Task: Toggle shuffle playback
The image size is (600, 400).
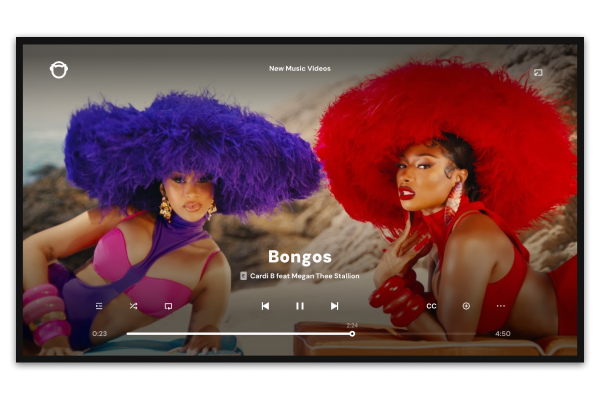Action: pos(133,306)
